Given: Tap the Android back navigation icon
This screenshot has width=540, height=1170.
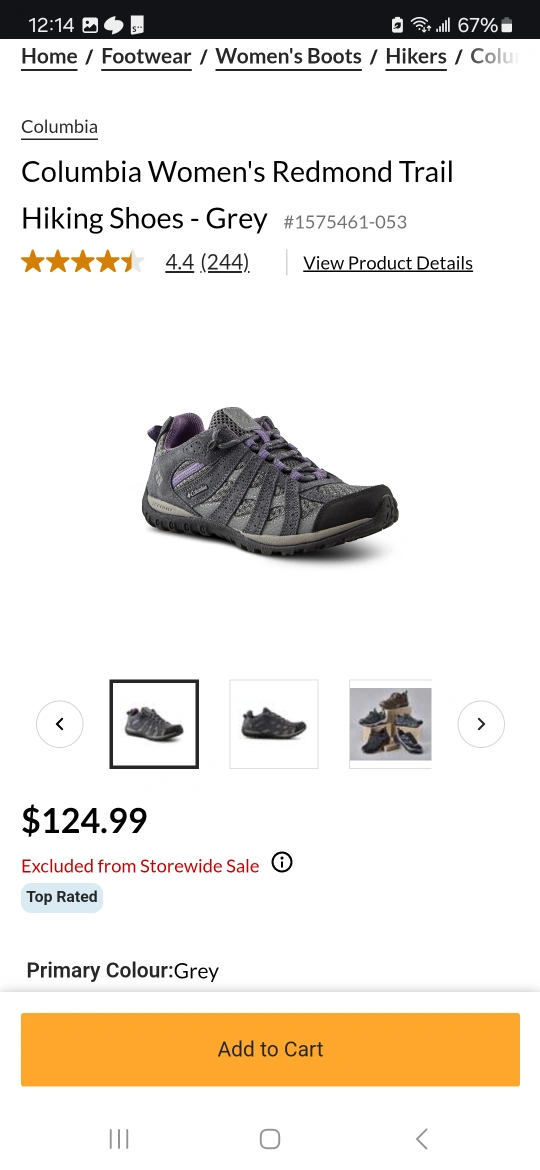Looking at the screenshot, I should click(421, 1139).
